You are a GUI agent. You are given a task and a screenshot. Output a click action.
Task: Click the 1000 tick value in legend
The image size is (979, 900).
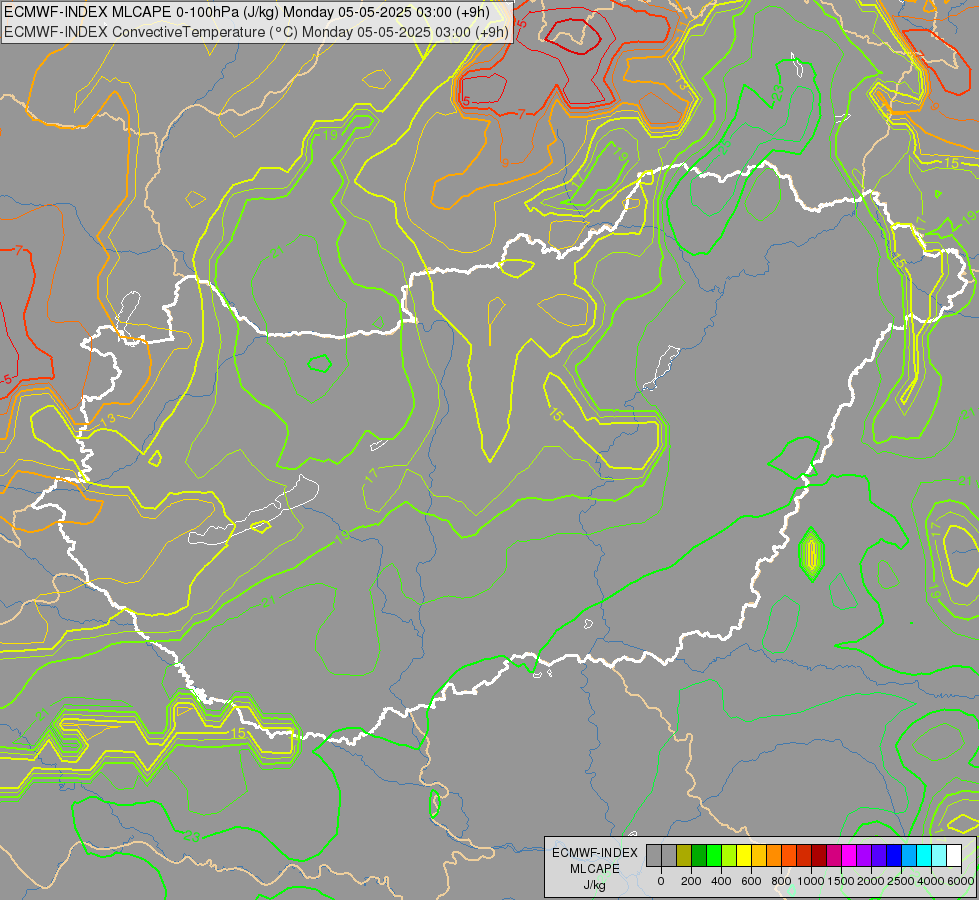pyautogui.click(x=812, y=881)
